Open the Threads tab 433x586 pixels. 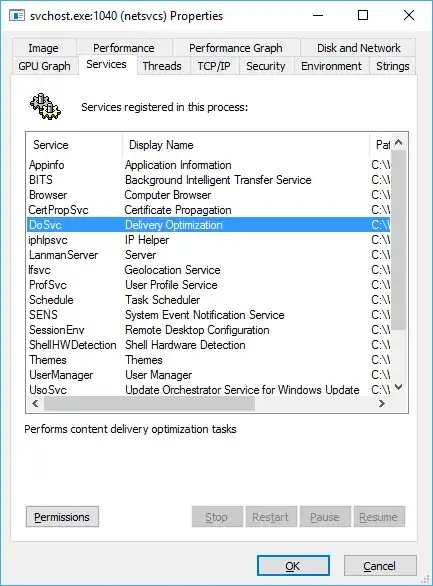163,66
